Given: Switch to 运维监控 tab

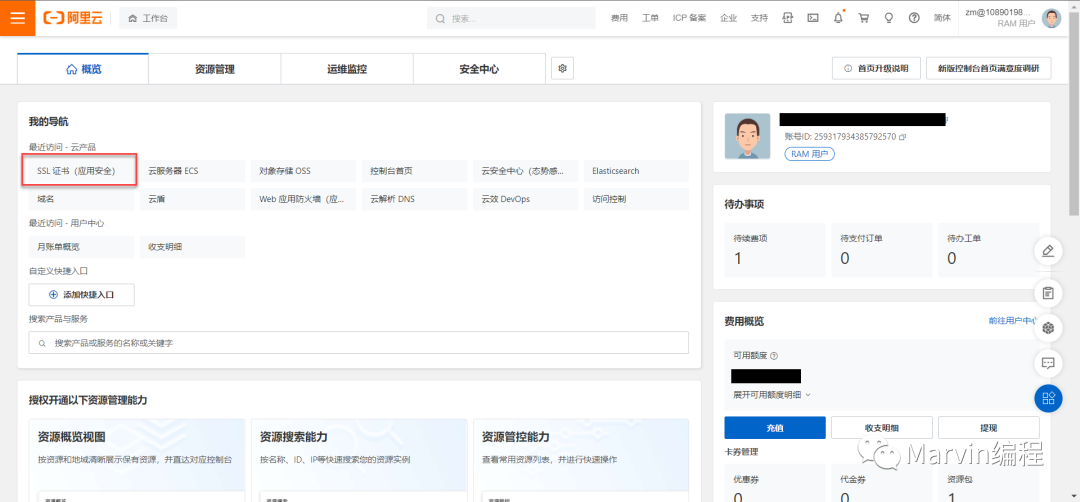Looking at the screenshot, I should 346,69.
